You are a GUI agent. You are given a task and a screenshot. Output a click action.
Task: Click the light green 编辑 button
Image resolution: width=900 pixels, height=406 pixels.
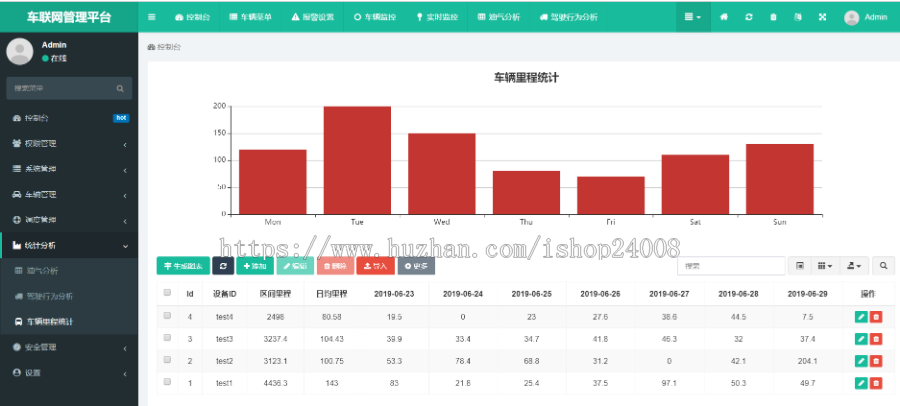(x=295, y=266)
